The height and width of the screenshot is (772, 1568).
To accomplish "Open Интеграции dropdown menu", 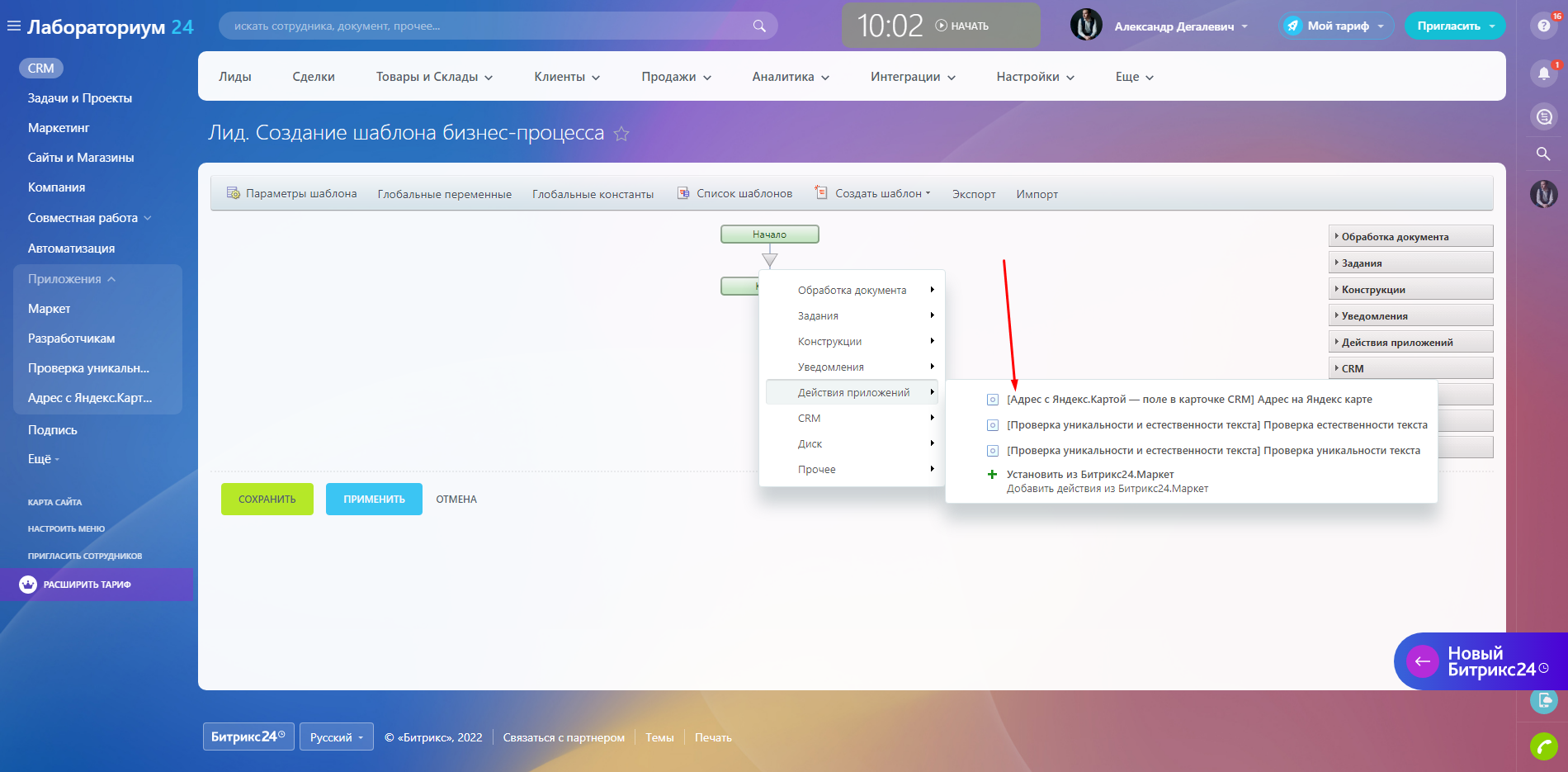I will click(913, 77).
